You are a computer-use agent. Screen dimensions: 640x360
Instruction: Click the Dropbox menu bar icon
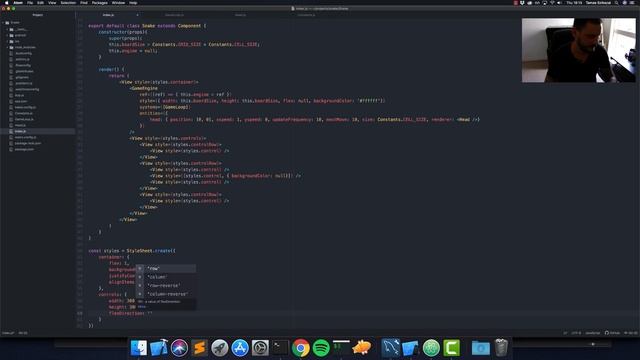coord(522,3)
